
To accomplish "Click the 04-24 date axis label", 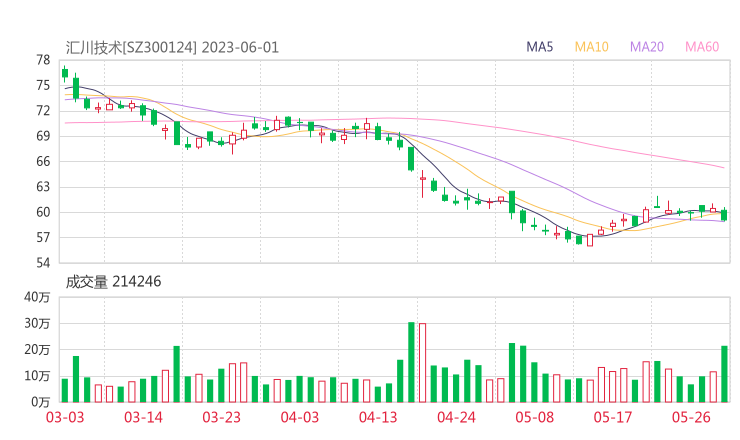I will pos(456,417).
